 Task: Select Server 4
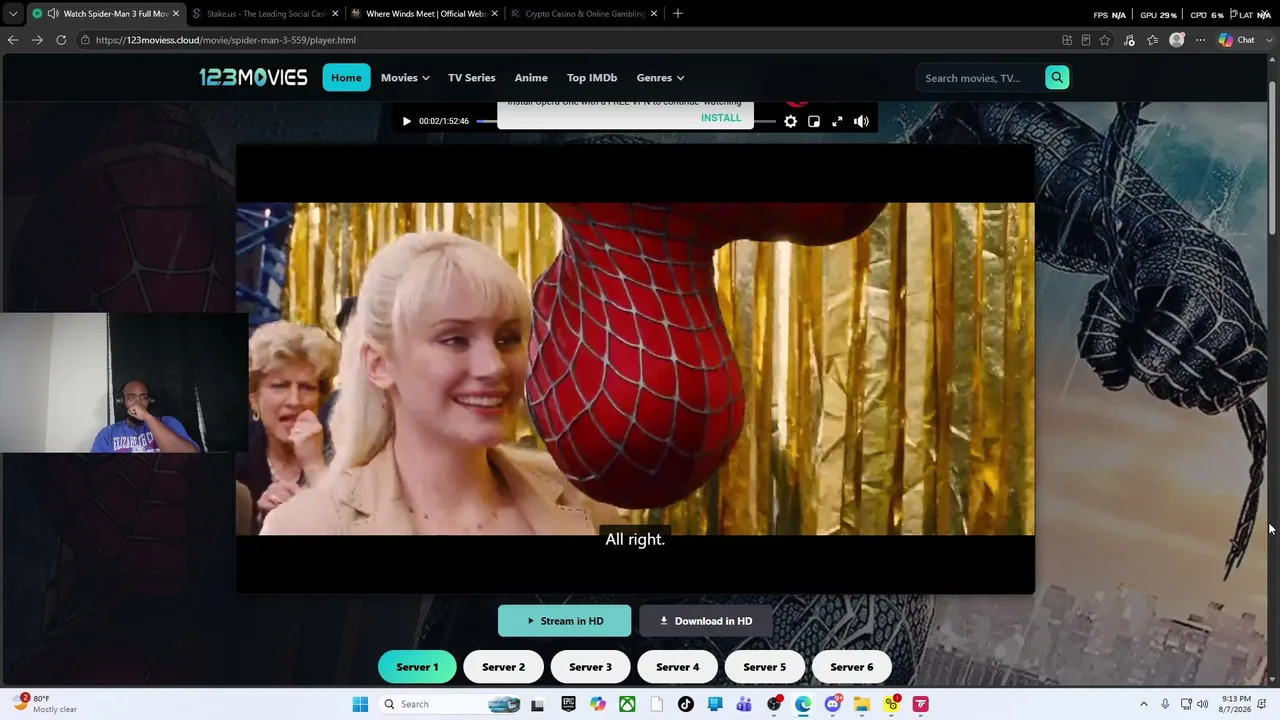coord(677,667)
